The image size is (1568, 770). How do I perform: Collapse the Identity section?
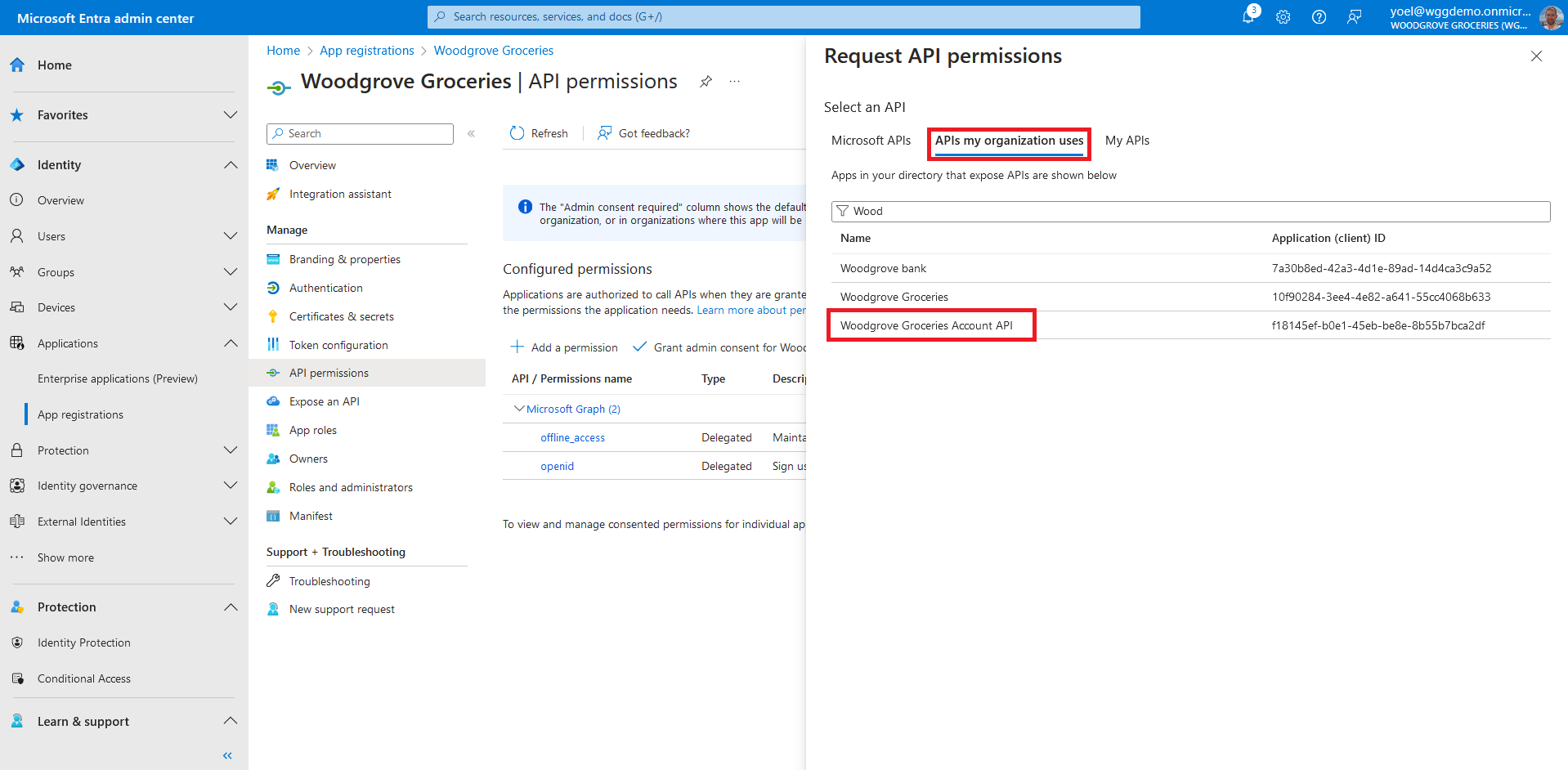pos(231,165)
